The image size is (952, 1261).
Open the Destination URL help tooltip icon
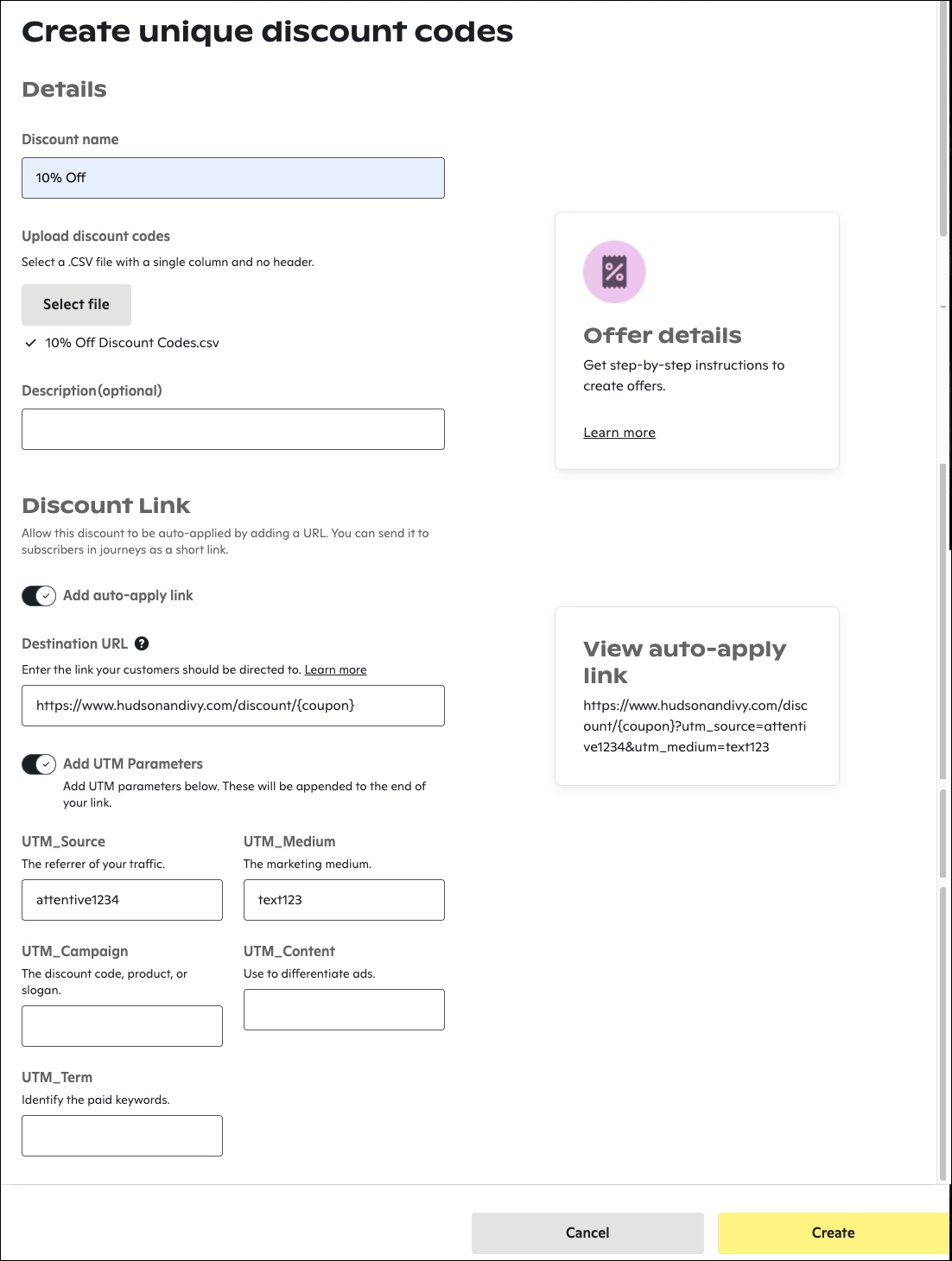[143, 643]
